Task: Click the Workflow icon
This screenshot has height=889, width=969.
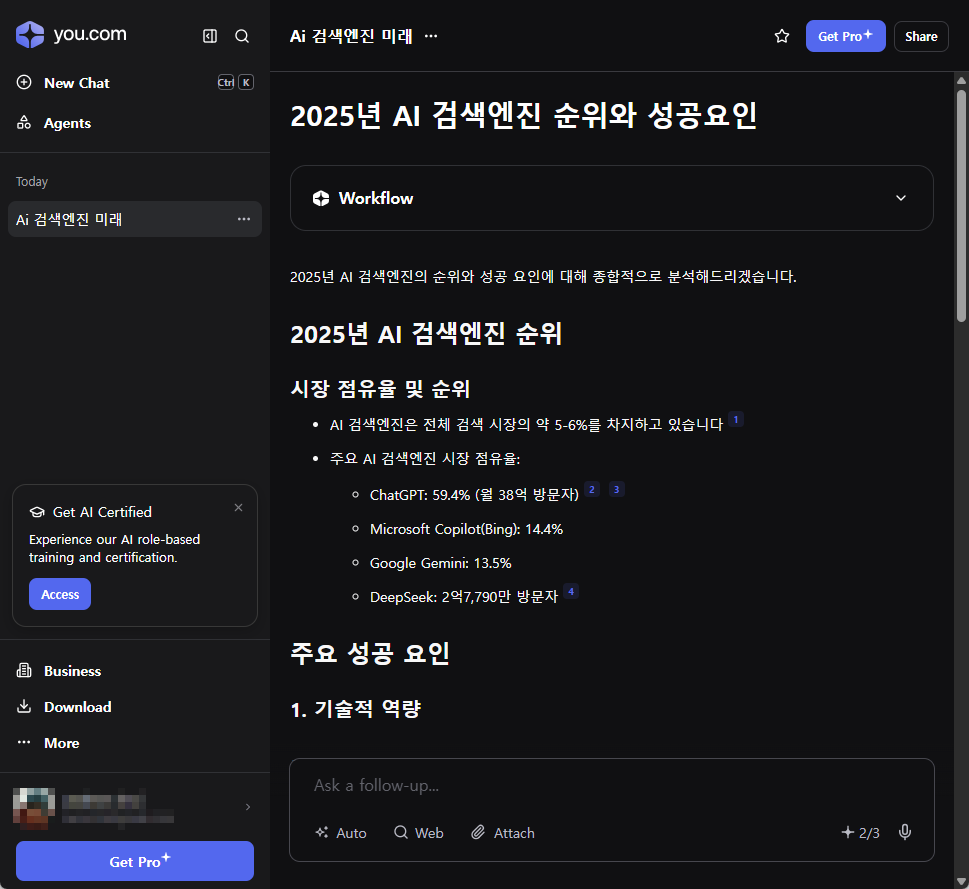Action: tap(321, 198)
